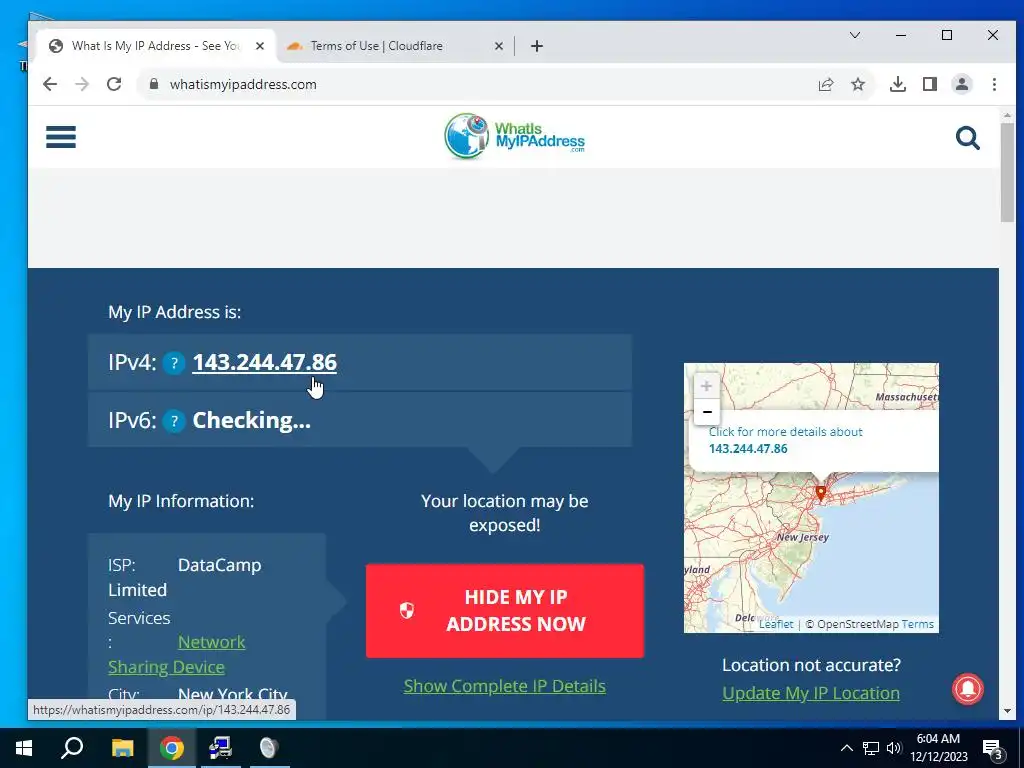
Task: Click the scrollbar down arrow
Action: click(1007, 711)
